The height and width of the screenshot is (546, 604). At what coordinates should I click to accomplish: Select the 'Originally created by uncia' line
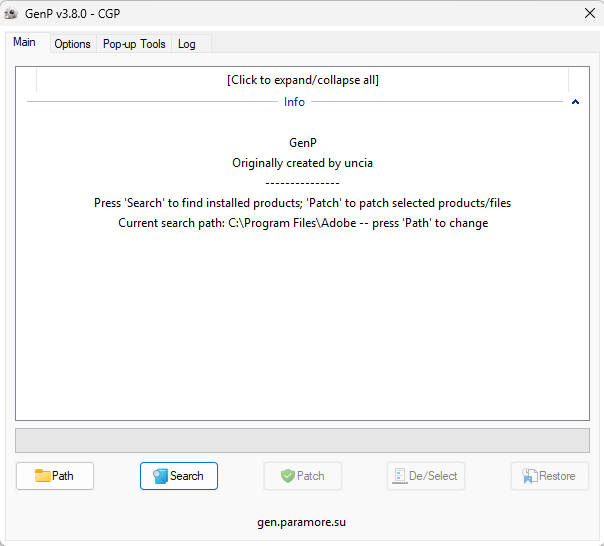point(302,163)
